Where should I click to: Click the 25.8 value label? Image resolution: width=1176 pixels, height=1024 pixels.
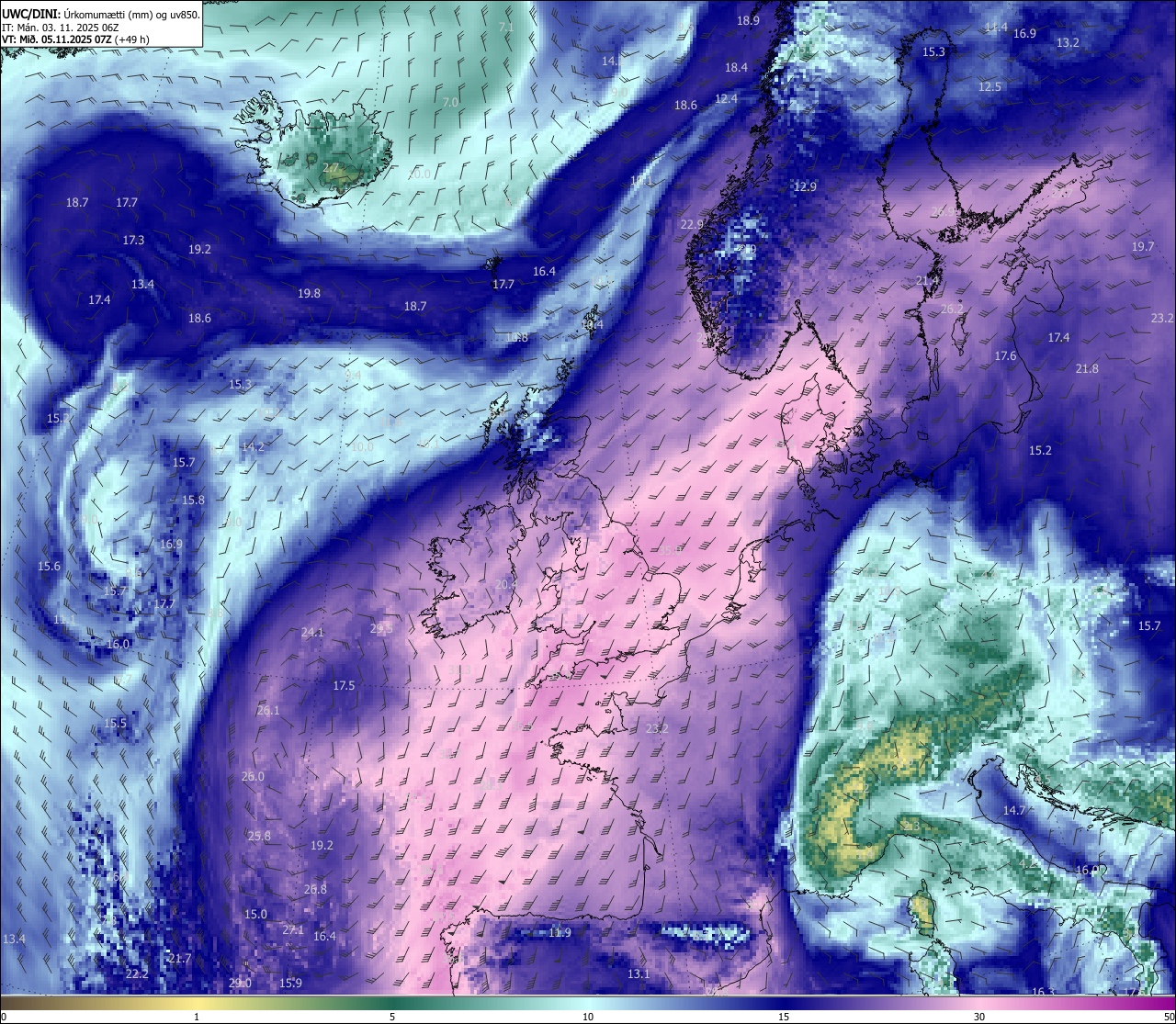(259, 837)
